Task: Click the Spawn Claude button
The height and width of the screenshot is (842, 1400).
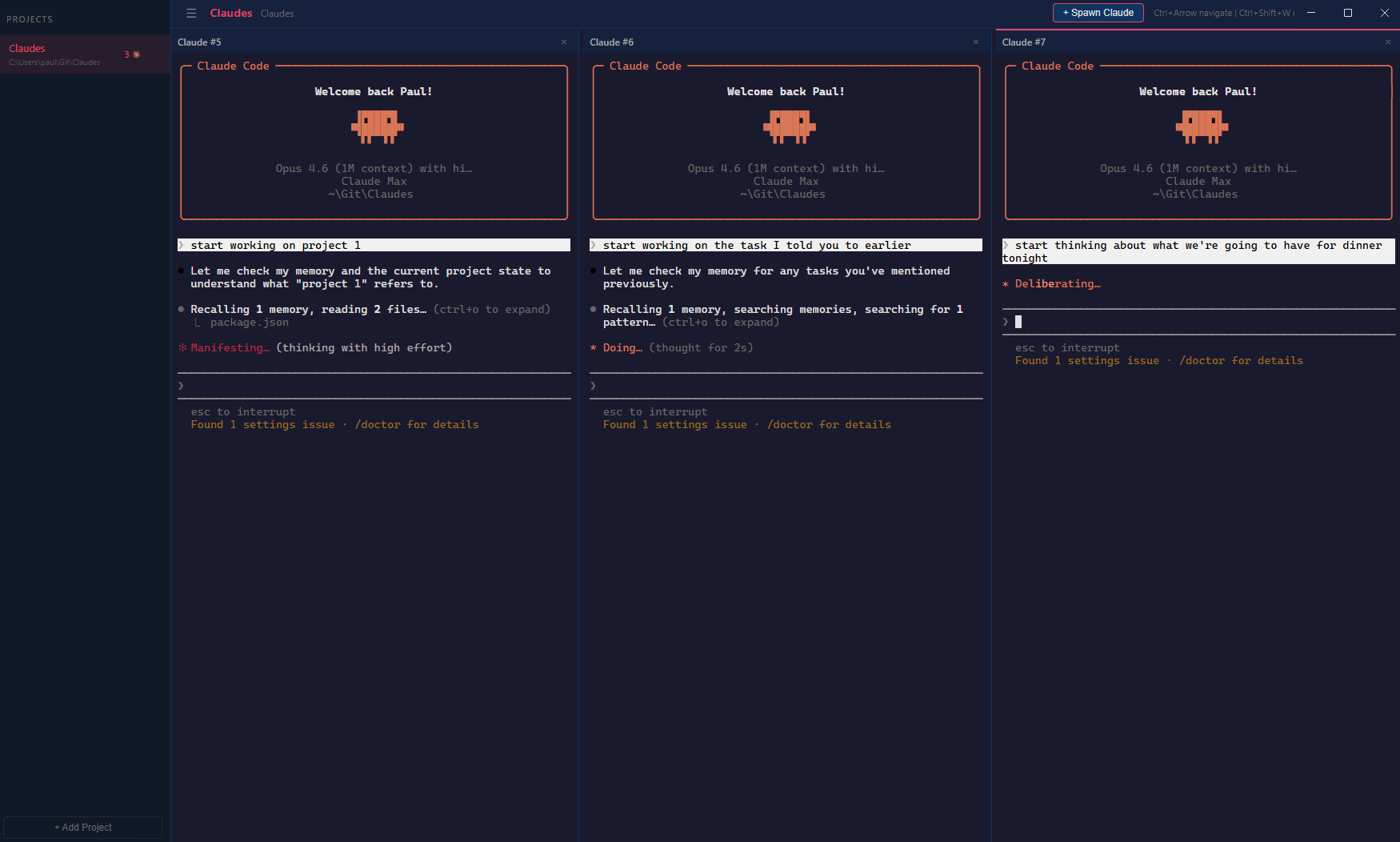Action: 1098,13
